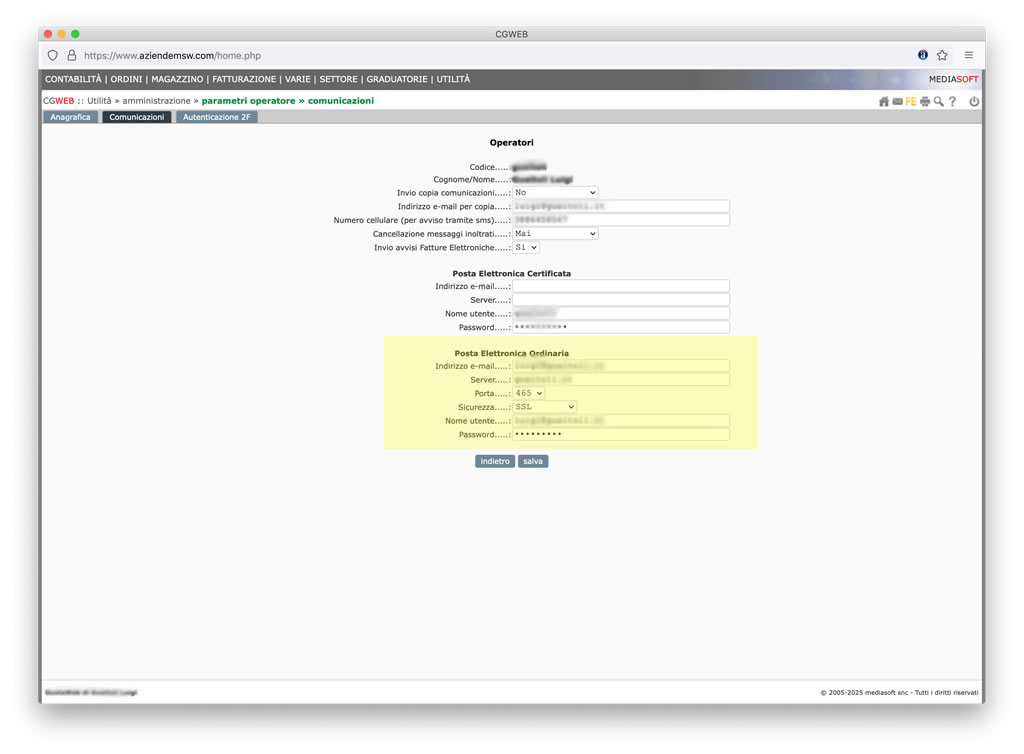
Task: Open the UTILITÀ menu
Action: point(453,79)
